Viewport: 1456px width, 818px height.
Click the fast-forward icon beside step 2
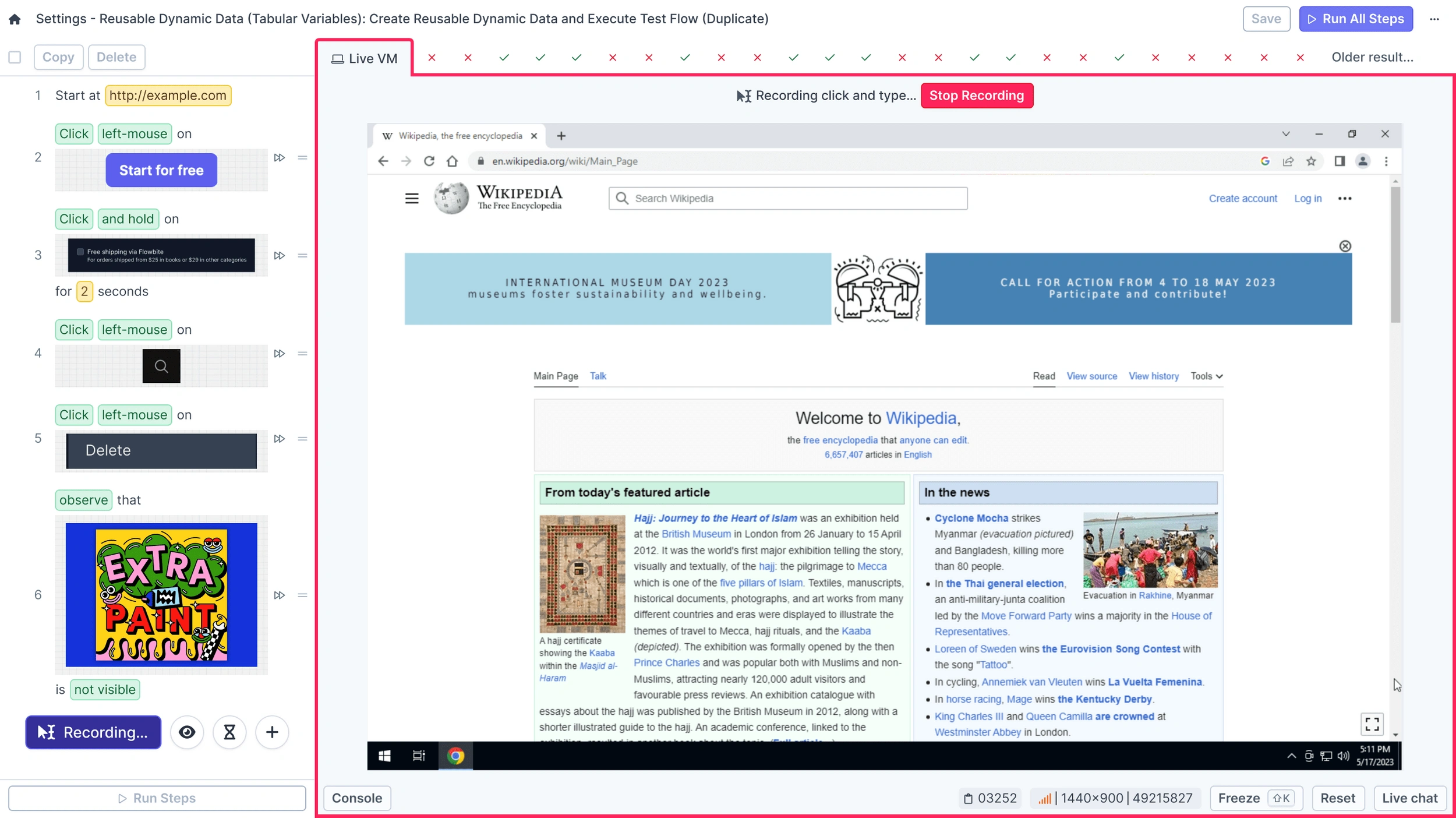pyautogui.click(x=280, y=157)
